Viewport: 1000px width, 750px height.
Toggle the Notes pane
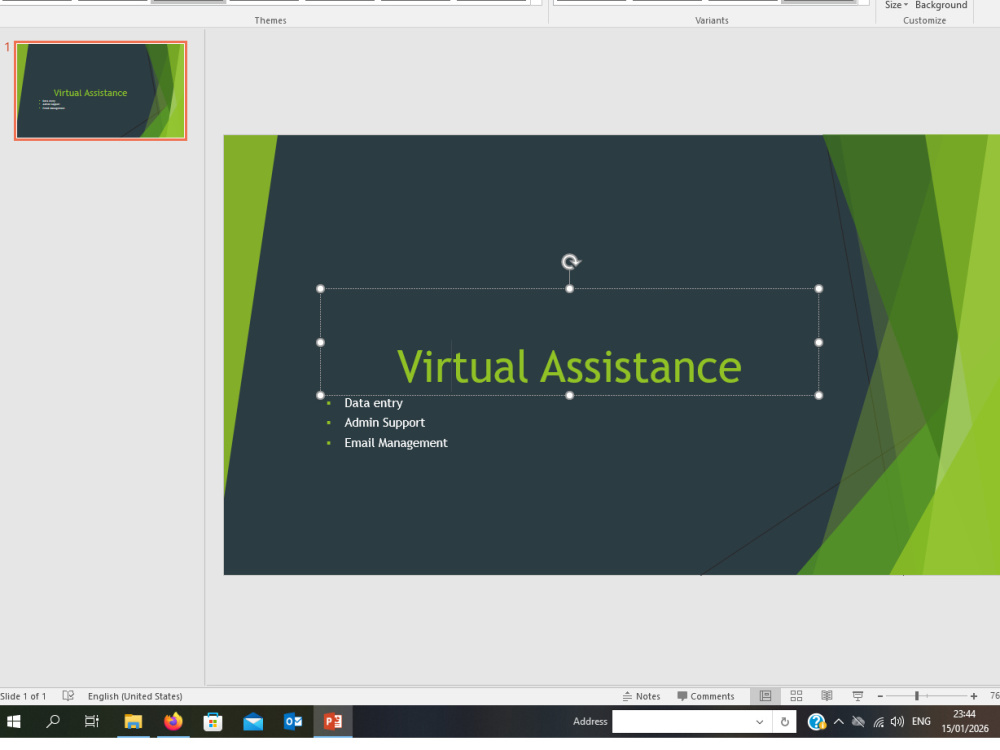point(642,696)
